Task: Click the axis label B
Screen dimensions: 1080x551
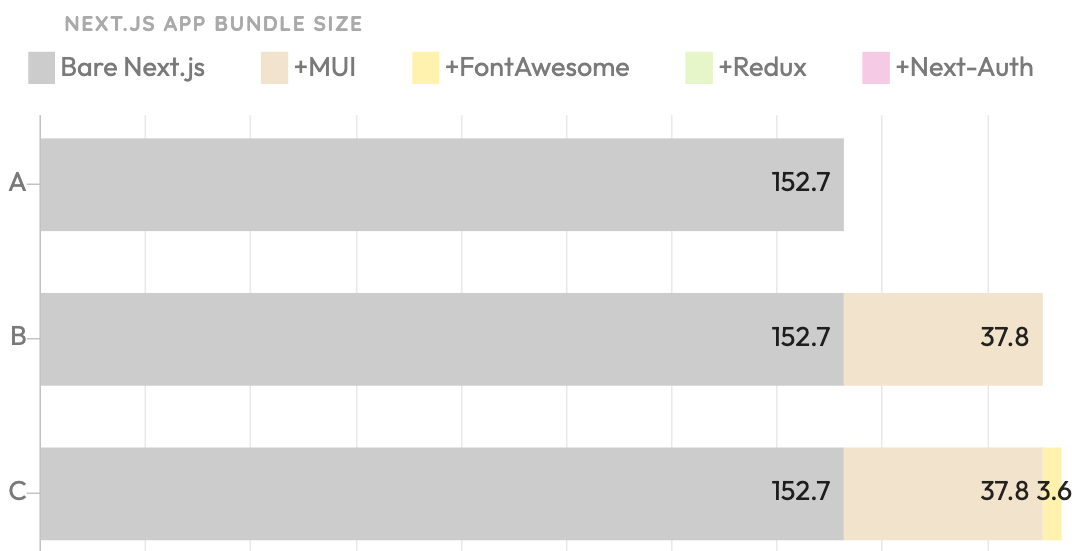Action: [x=18, y=337]
